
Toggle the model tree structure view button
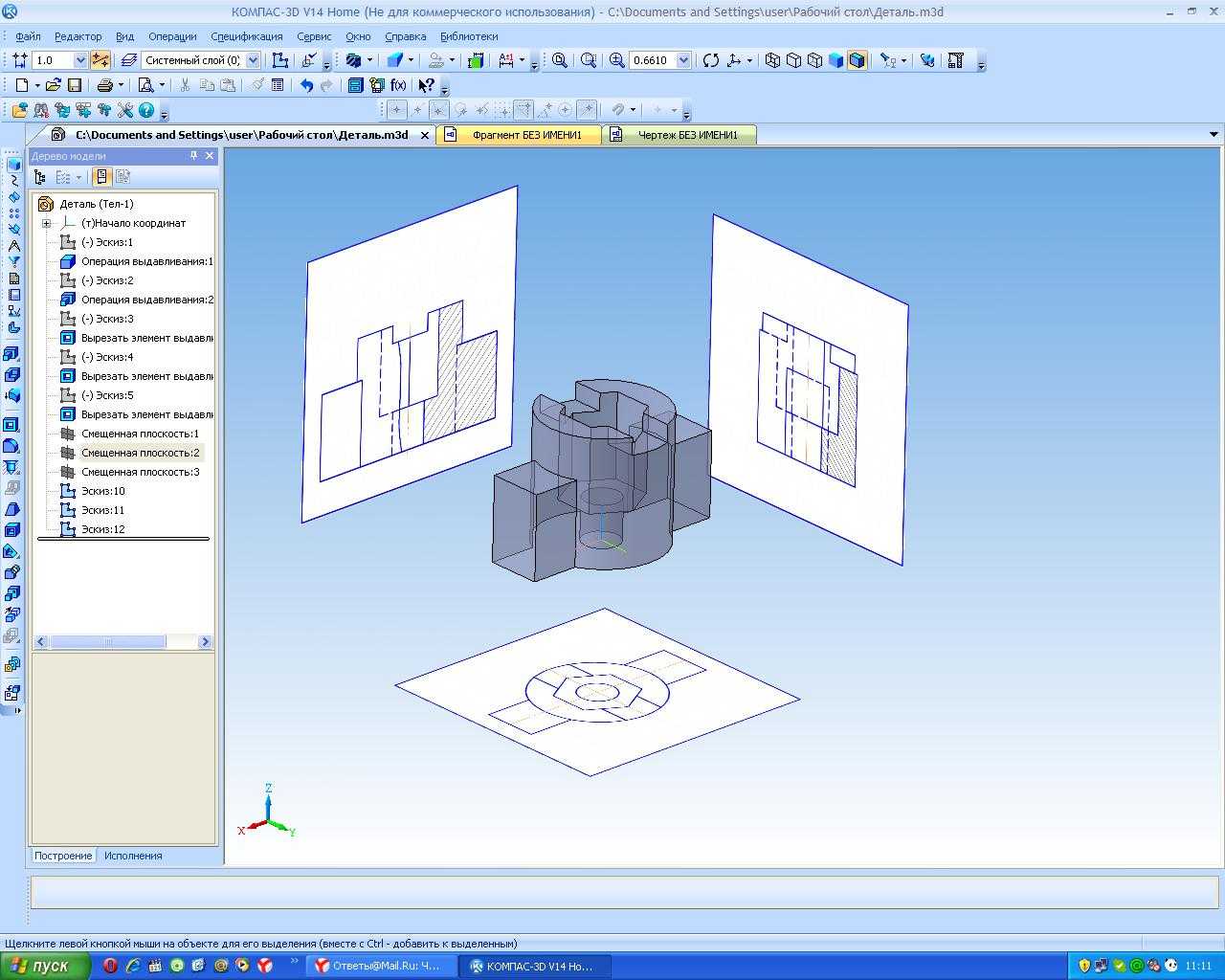click(40, 177)
